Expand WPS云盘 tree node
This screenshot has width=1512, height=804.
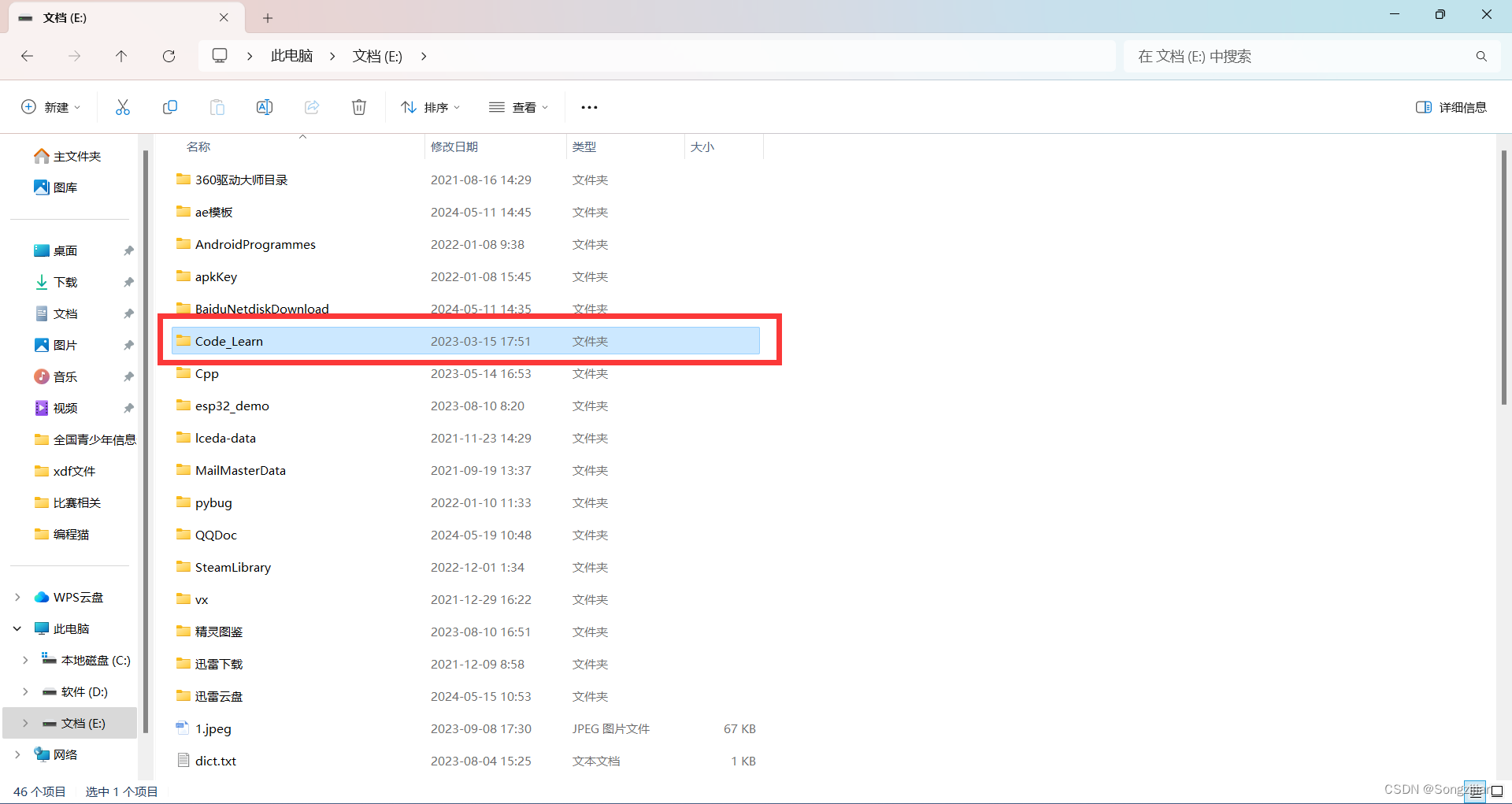pyautogui.click(x=17, y=597)
